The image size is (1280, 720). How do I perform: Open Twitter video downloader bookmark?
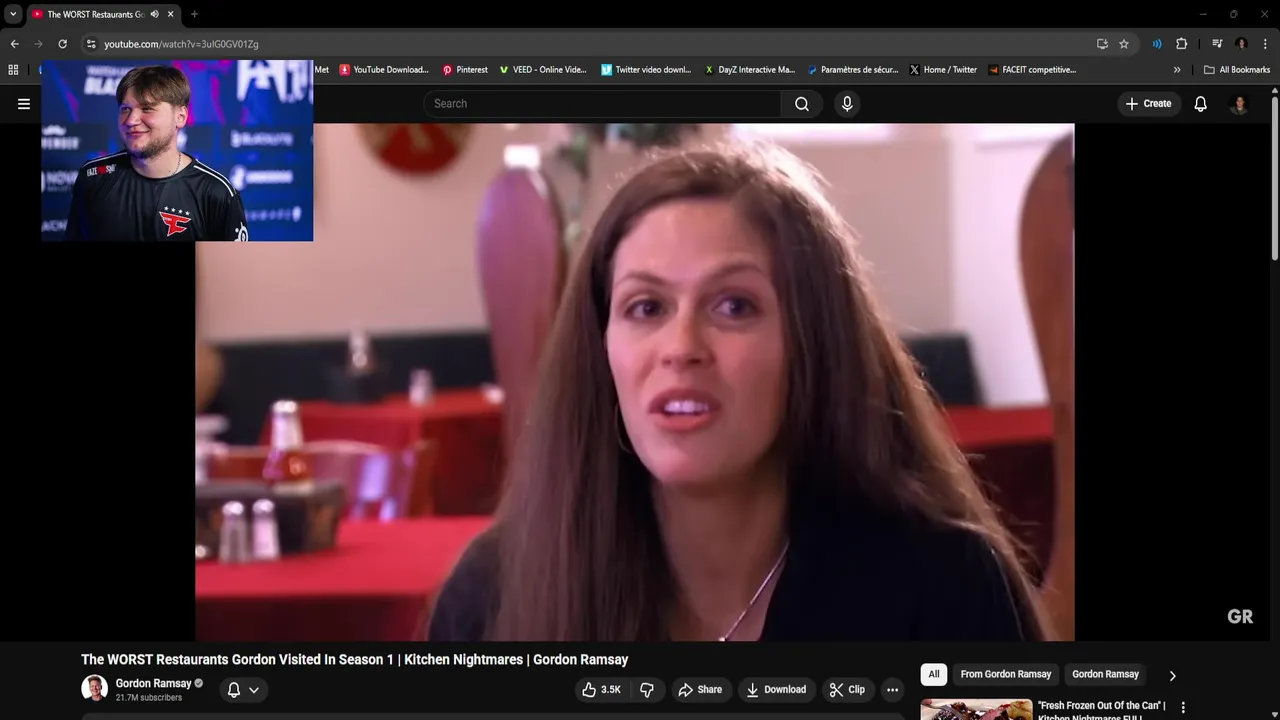(x=646, y=70)
